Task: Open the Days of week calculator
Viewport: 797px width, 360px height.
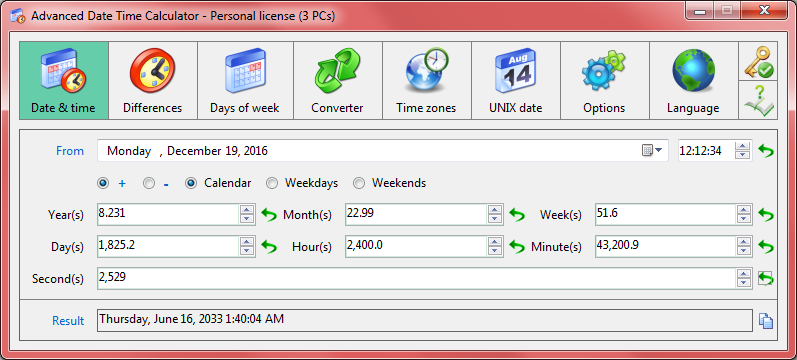Action: [245, 80]
